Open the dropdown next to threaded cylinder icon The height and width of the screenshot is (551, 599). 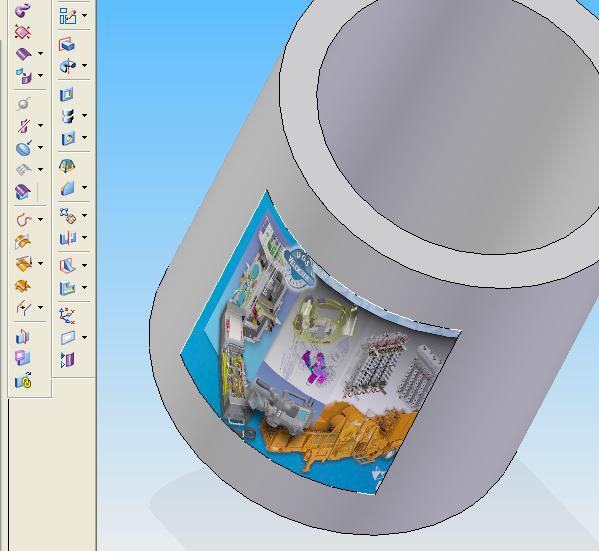pos(84,115)
